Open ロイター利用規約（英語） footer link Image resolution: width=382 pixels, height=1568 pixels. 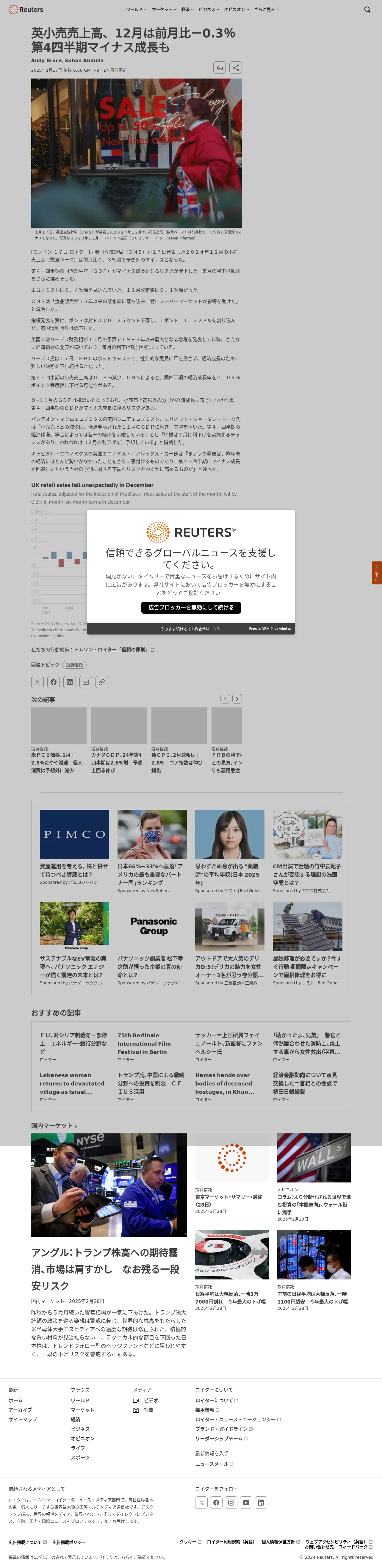(x=231, y=1542)
